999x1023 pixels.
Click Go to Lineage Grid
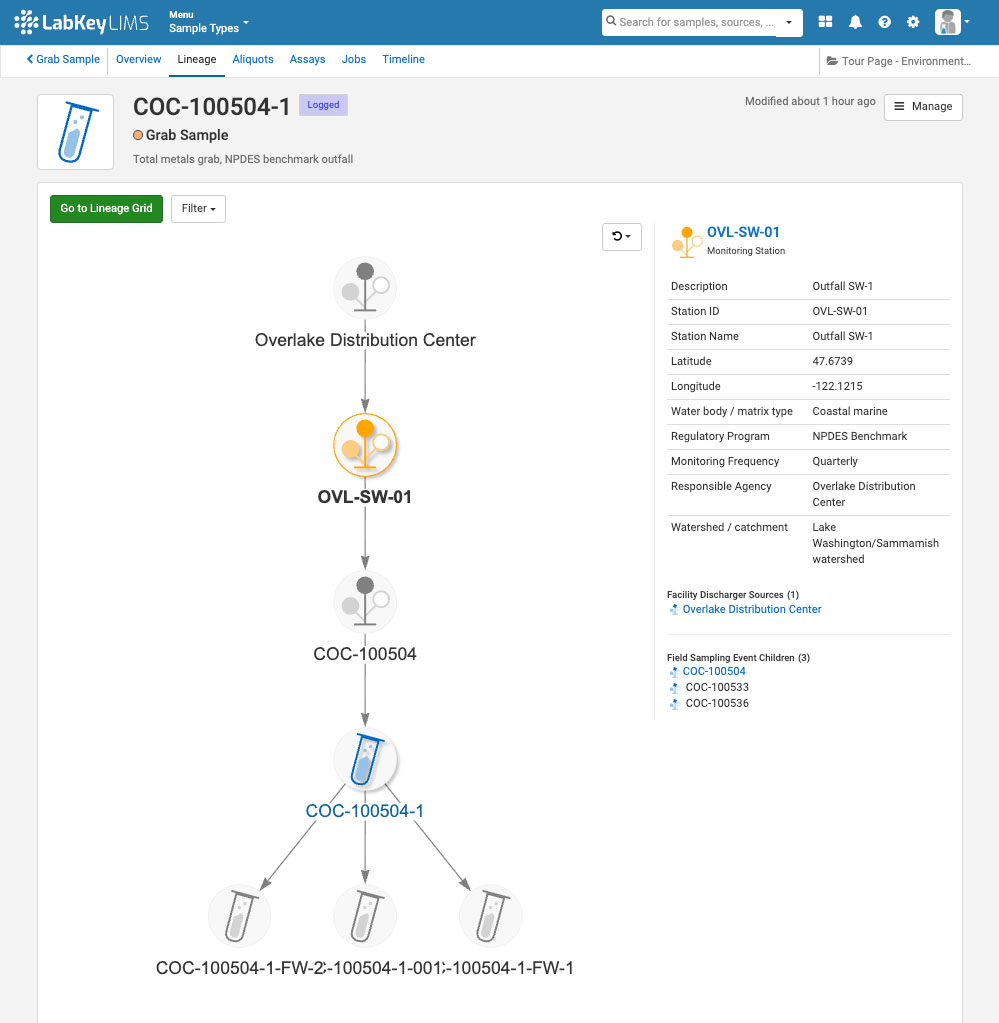point(106,209)
